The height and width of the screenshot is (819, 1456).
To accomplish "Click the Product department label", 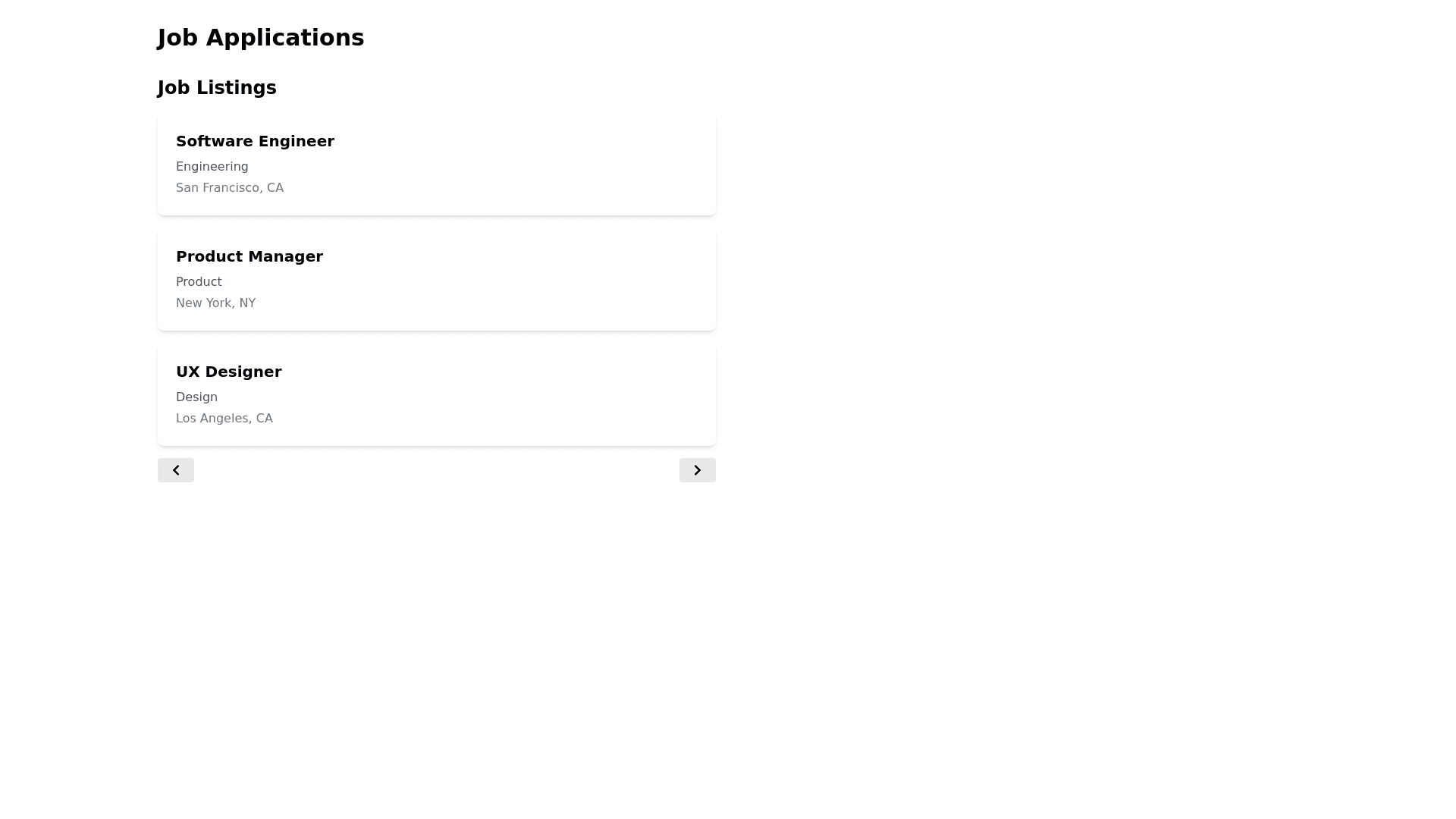I will point(199,282).
